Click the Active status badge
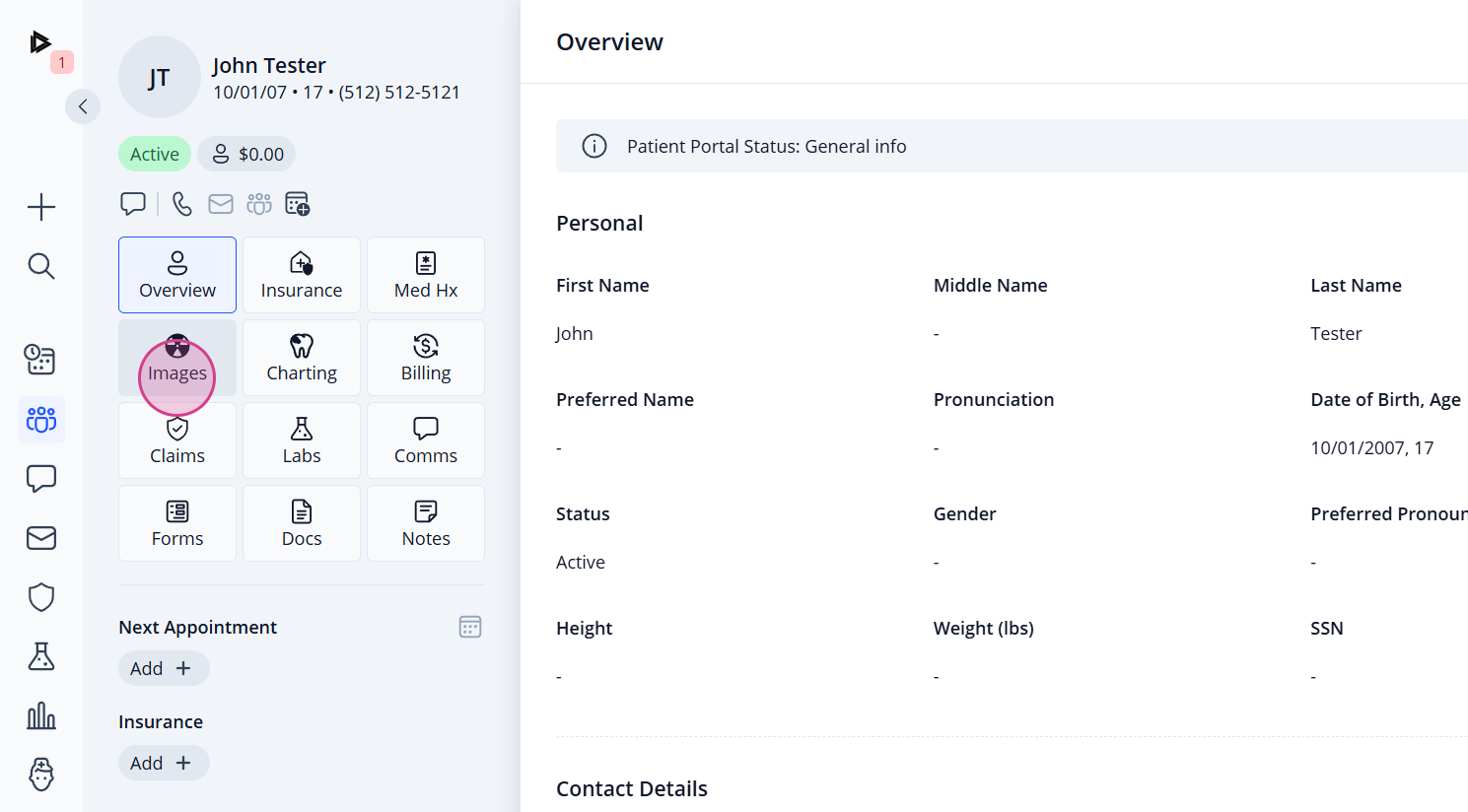The width and height of the screenshot is (1468, 812). pyautogui.click(x=155, y=154)
